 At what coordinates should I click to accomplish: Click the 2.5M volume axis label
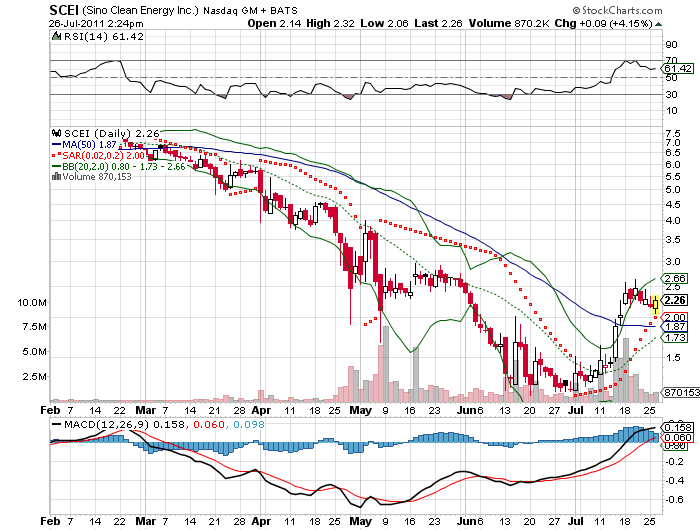34,376
